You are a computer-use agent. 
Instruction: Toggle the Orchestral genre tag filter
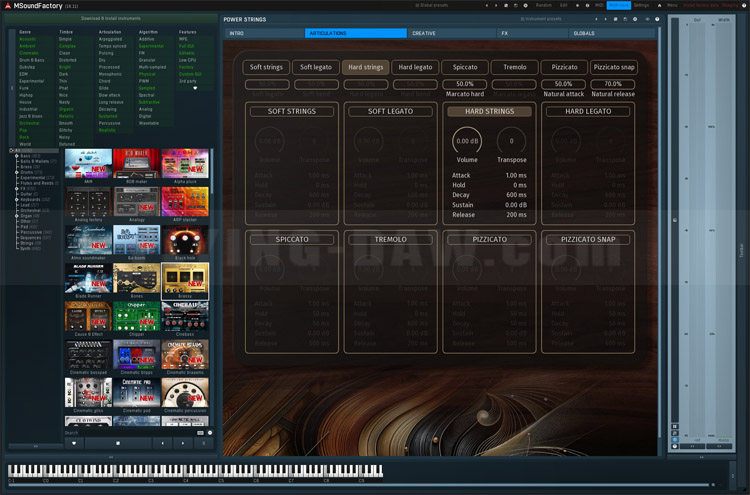tap(29, 123)
